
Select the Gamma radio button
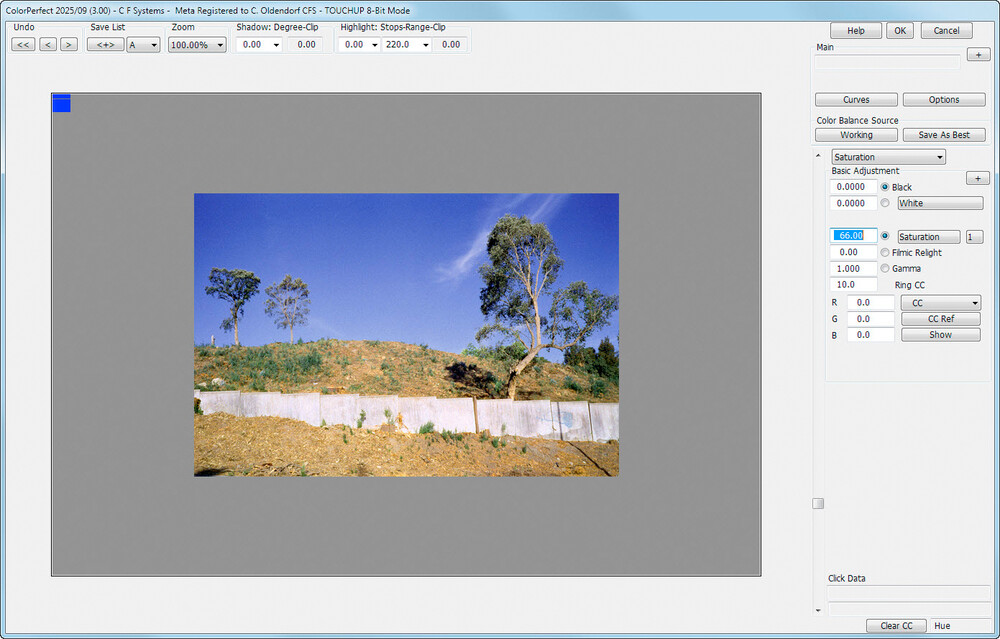(885, 269)
